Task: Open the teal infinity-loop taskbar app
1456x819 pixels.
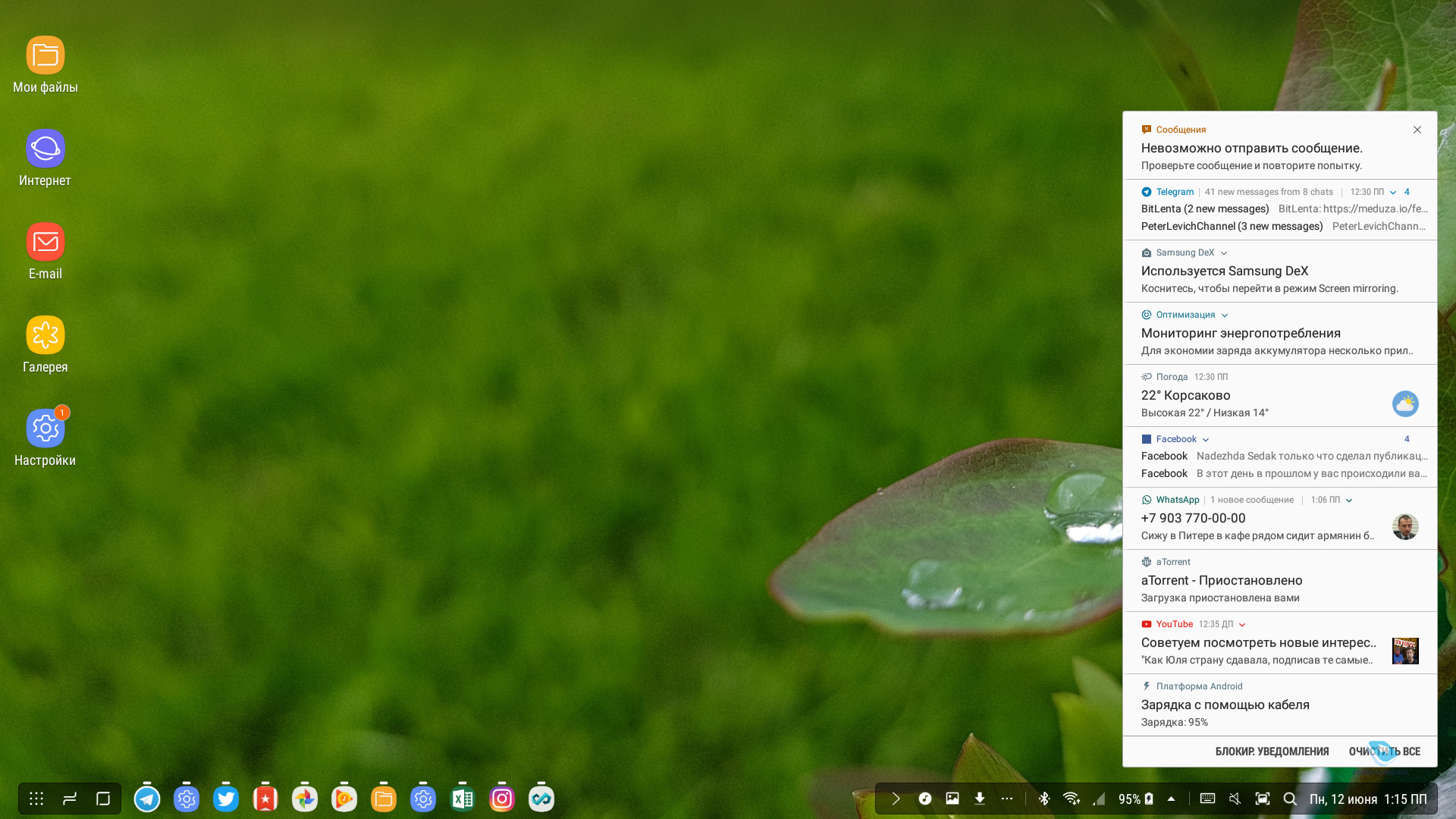Action: (541, 799)
